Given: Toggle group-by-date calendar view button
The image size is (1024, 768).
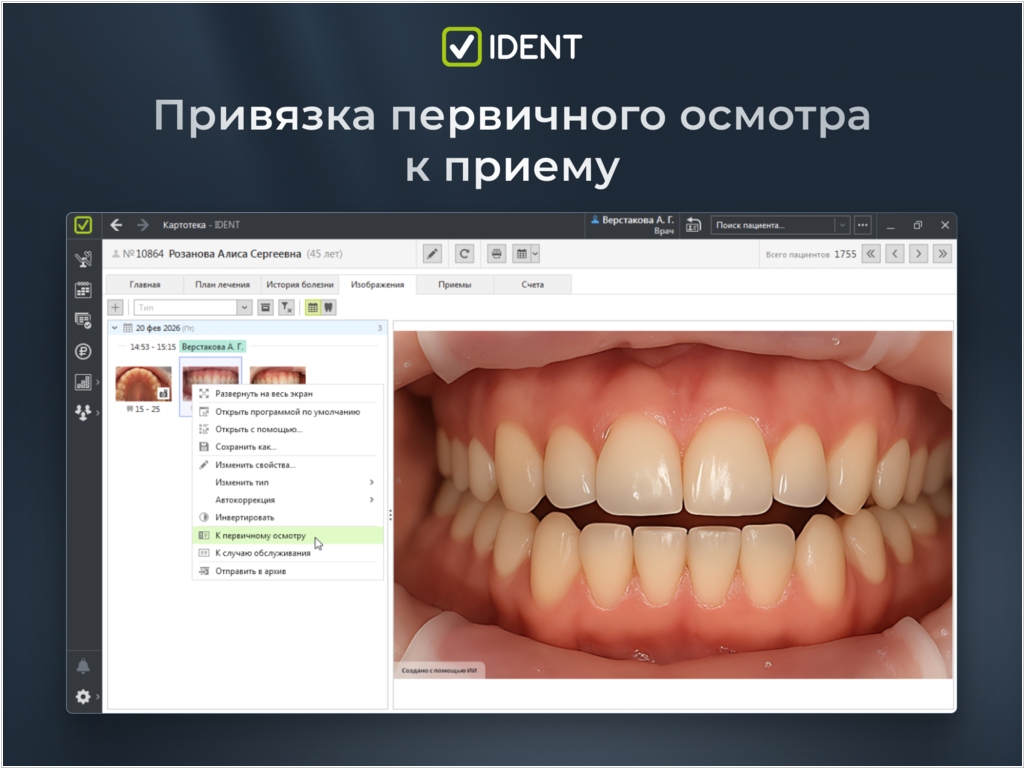Looking at the screenshot, I should [313, 308].
